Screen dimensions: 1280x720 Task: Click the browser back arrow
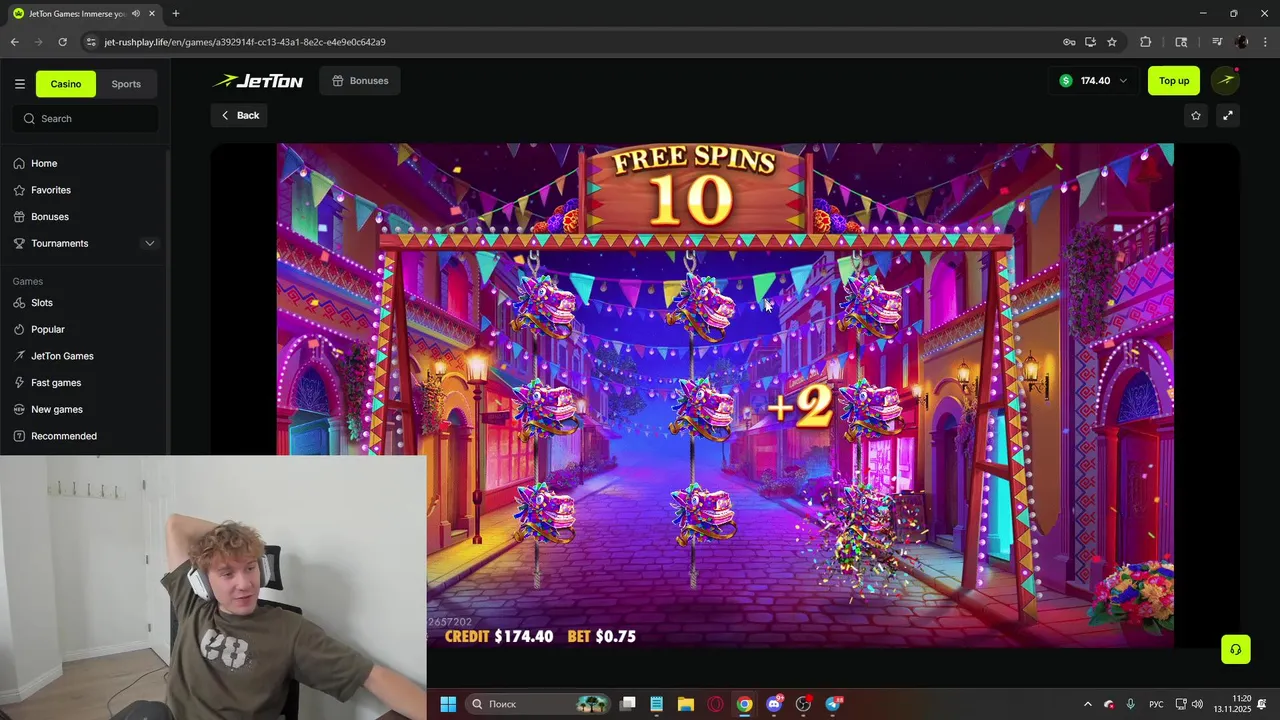click(x=14, y=42)
